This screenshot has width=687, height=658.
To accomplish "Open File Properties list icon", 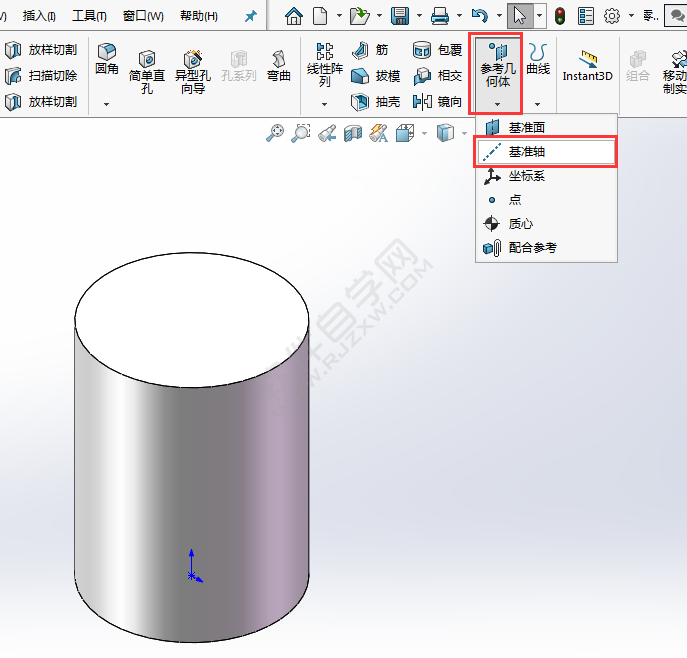I will pyautogui.click(x=586, y=16).
